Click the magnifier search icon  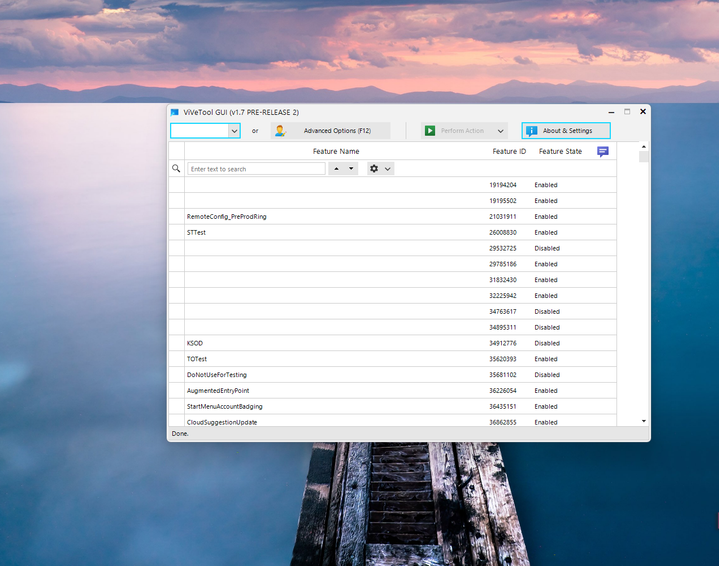tap(176, 169)
